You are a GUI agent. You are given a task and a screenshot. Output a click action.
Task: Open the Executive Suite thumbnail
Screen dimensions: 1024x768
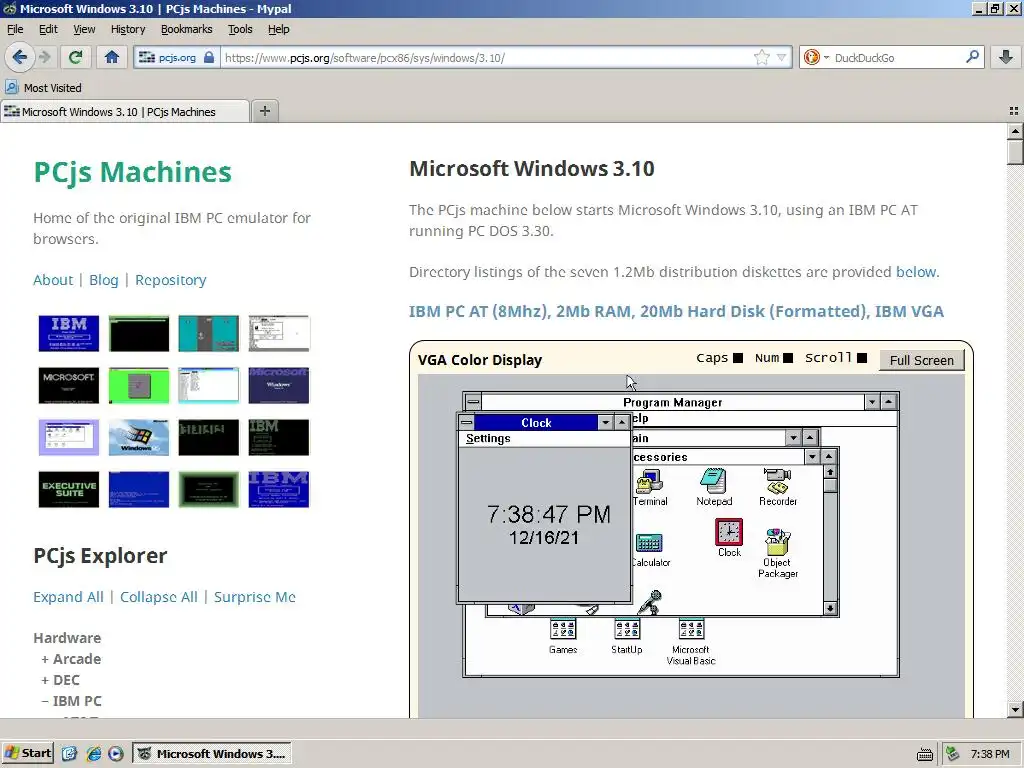click(x=69, y=489)
